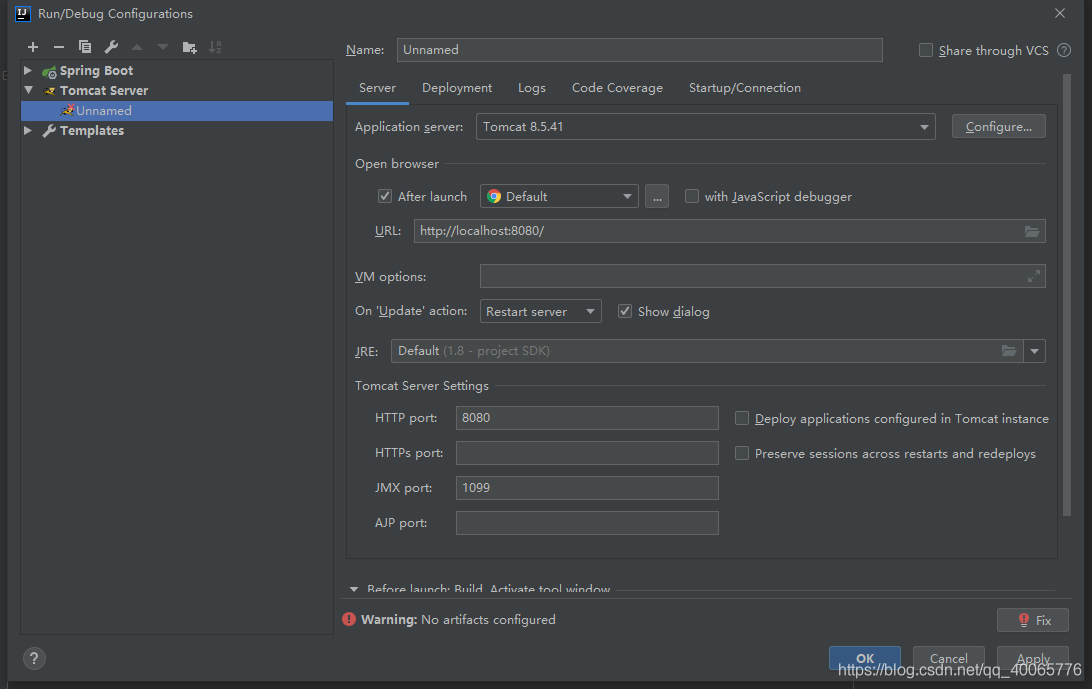Image resolution: width=1092 pixels, height=689 pixels.
Task: Enable with JavaScript debugger checkbox
Action: [692, 197]
